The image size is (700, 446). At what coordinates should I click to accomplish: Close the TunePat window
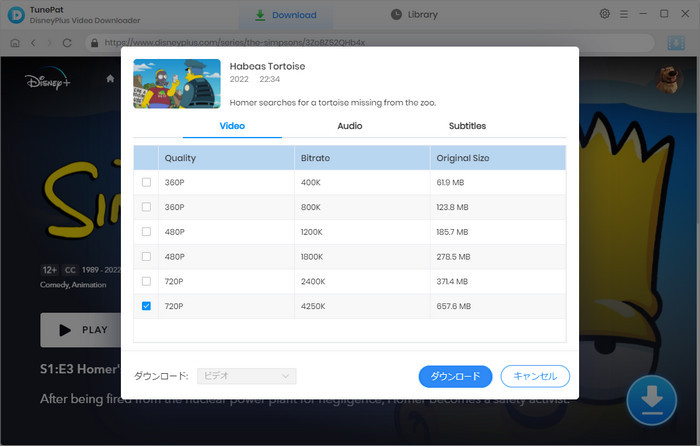tap(685, 14)
